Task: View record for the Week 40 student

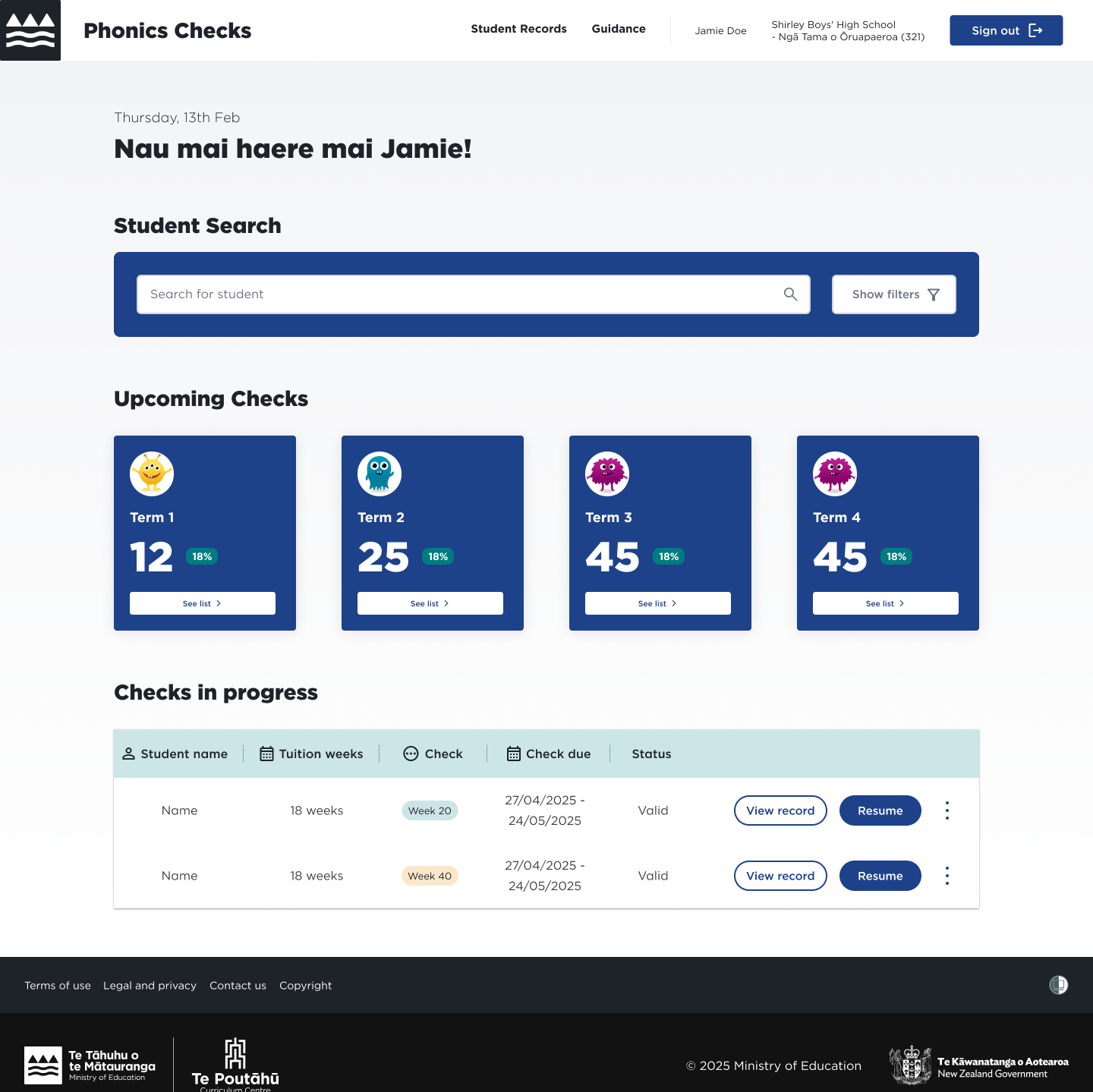Action: 780,876
